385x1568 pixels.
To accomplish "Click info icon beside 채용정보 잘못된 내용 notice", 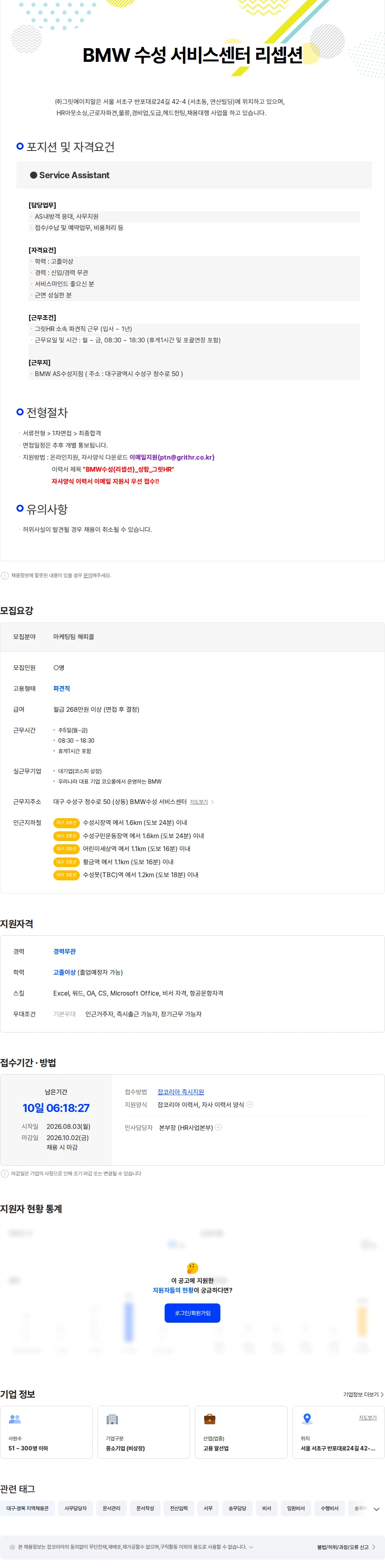I will tap(5, 575).
